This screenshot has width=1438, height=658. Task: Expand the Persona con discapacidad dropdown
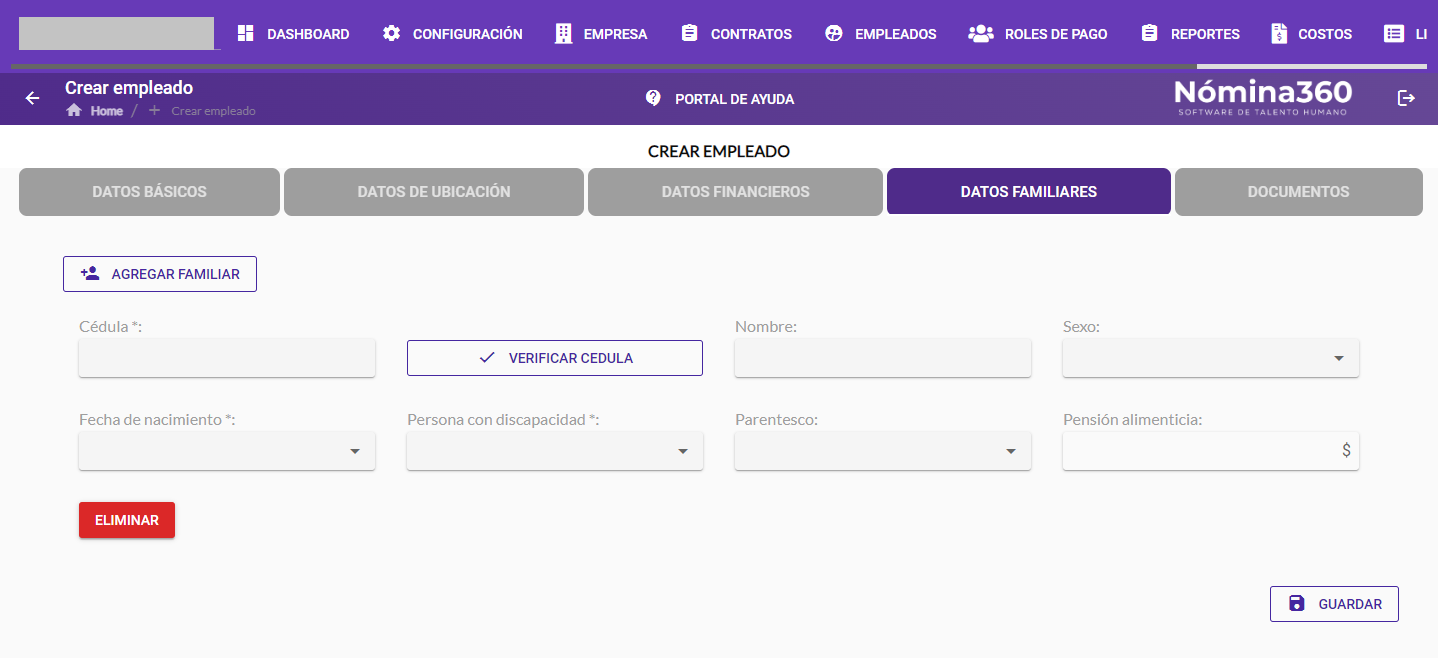tap(555, 451)
